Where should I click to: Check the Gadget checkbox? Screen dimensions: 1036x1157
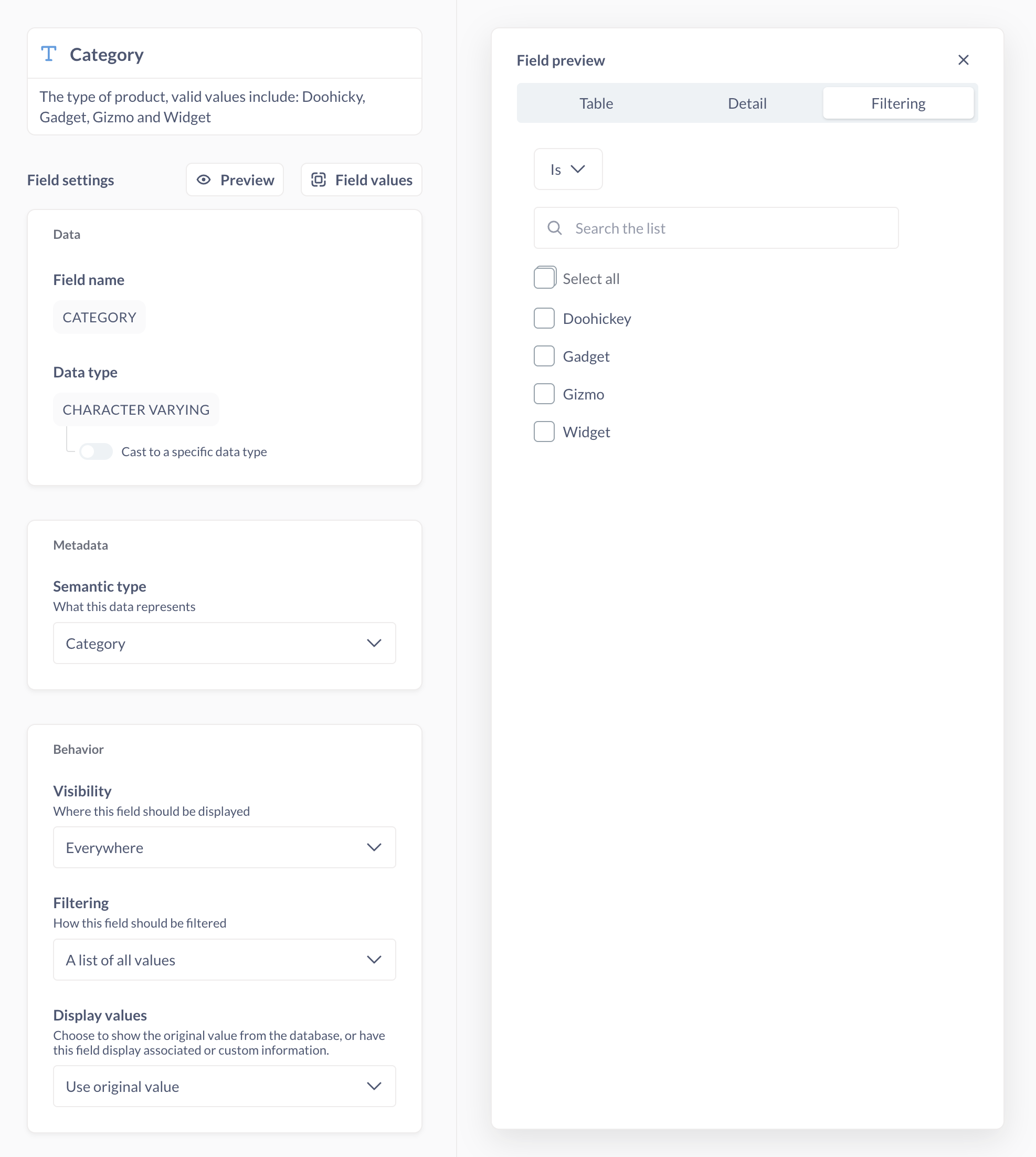(544, 355)
